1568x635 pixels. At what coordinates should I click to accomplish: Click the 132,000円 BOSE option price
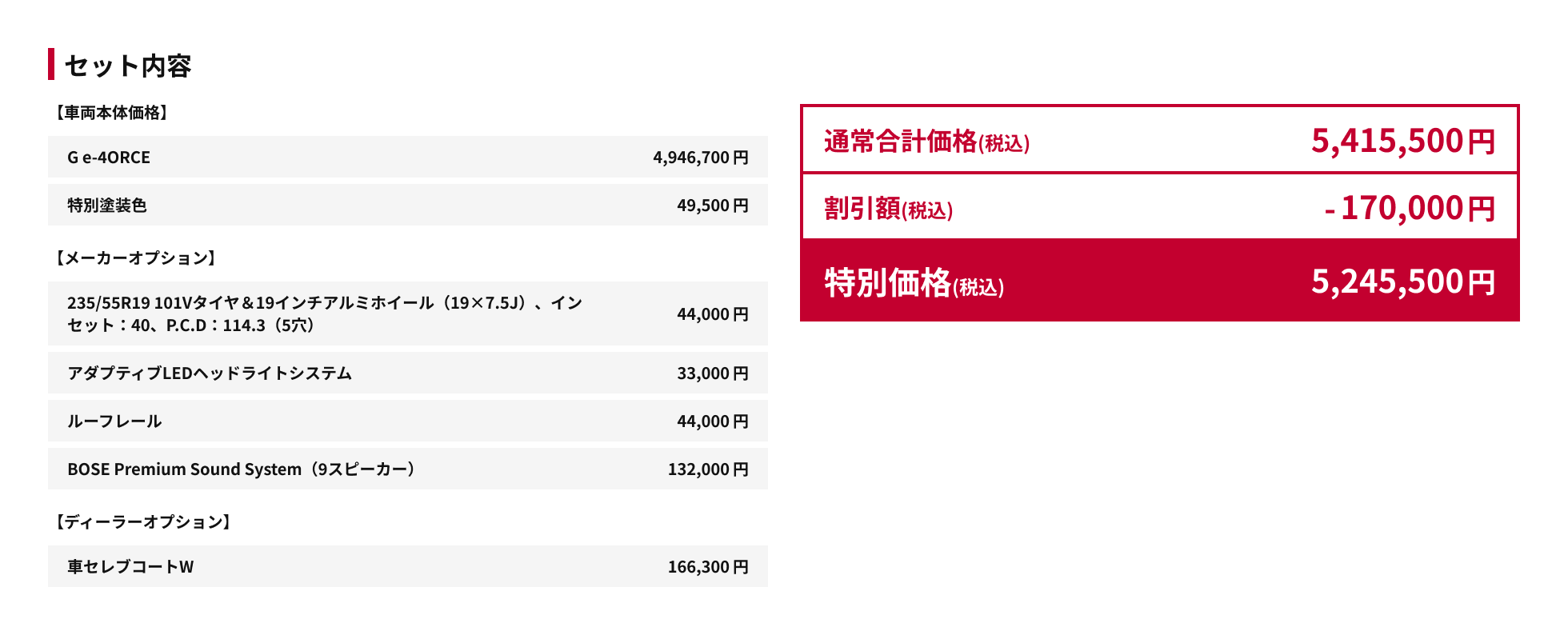click(708, 469)
